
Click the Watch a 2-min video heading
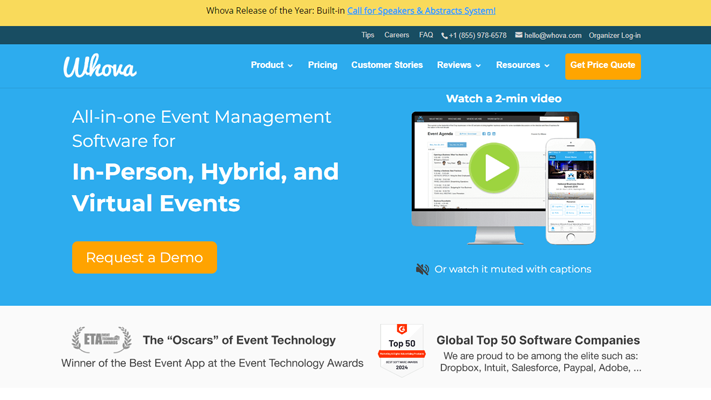pos(503,99)
